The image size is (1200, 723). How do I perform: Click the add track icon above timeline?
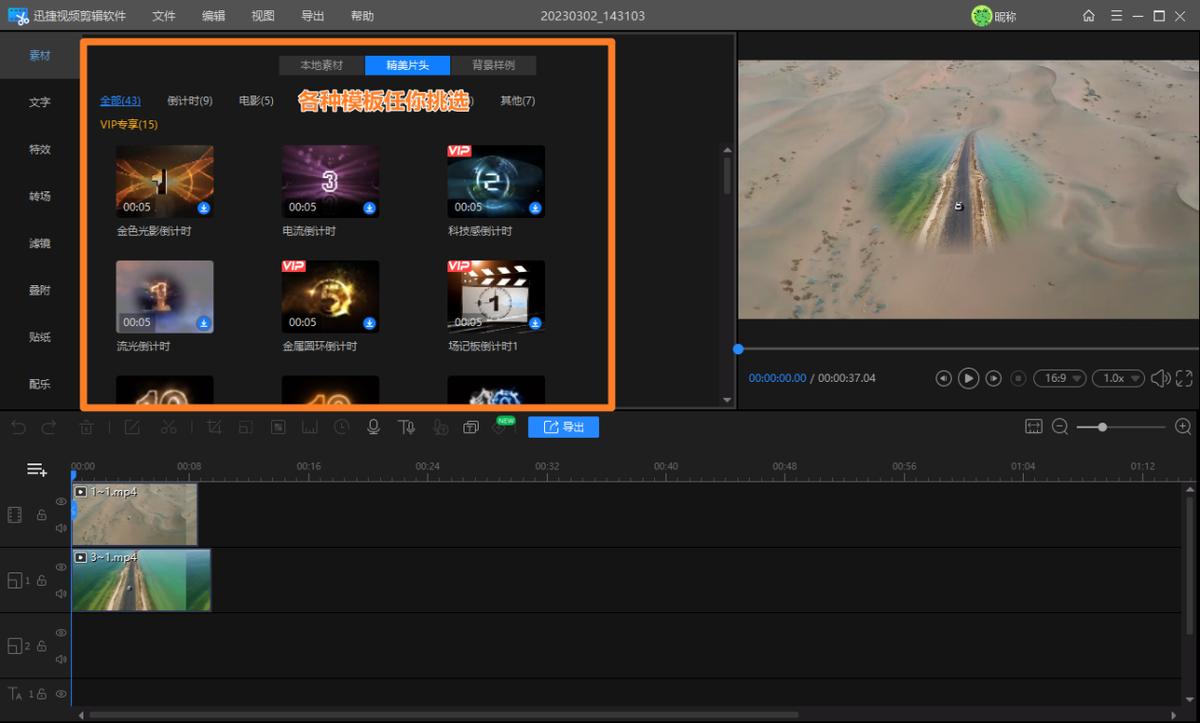pyautogui.click(x=37, y=469)
